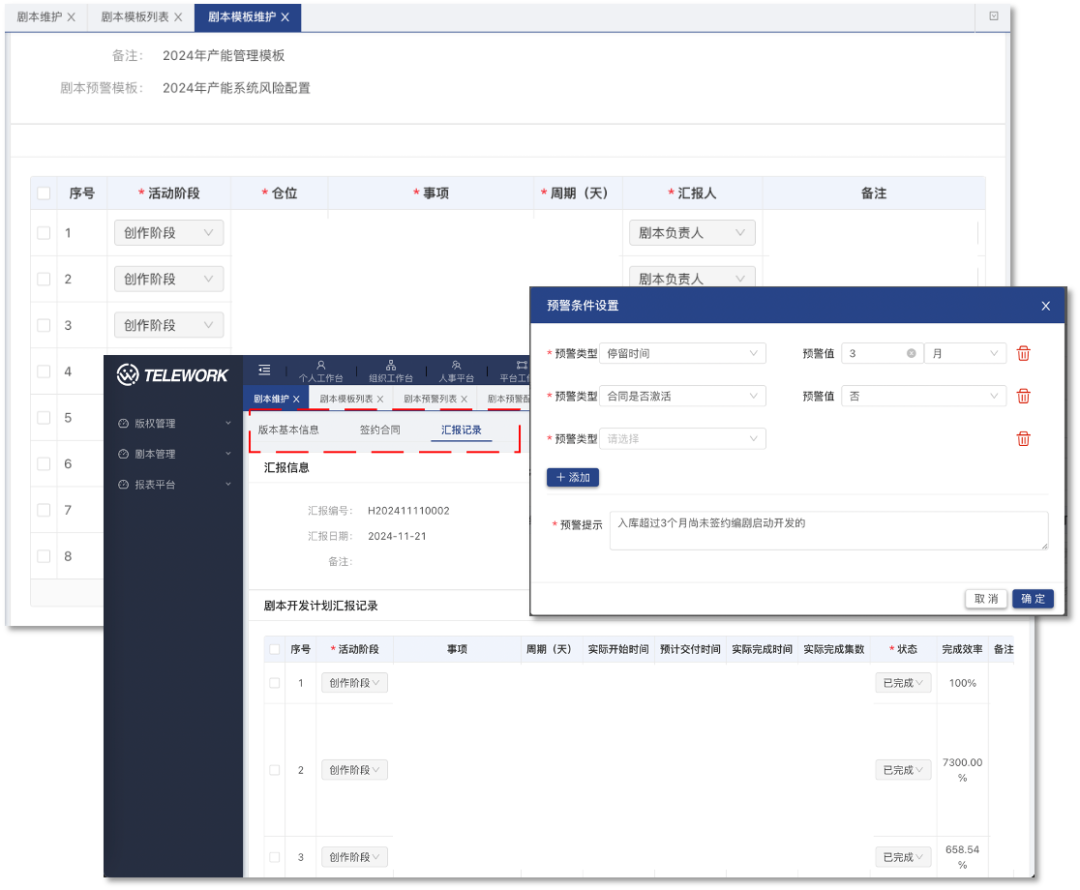Click the TELEWORK logo
1080x890 pixels.
click(172, 375)
